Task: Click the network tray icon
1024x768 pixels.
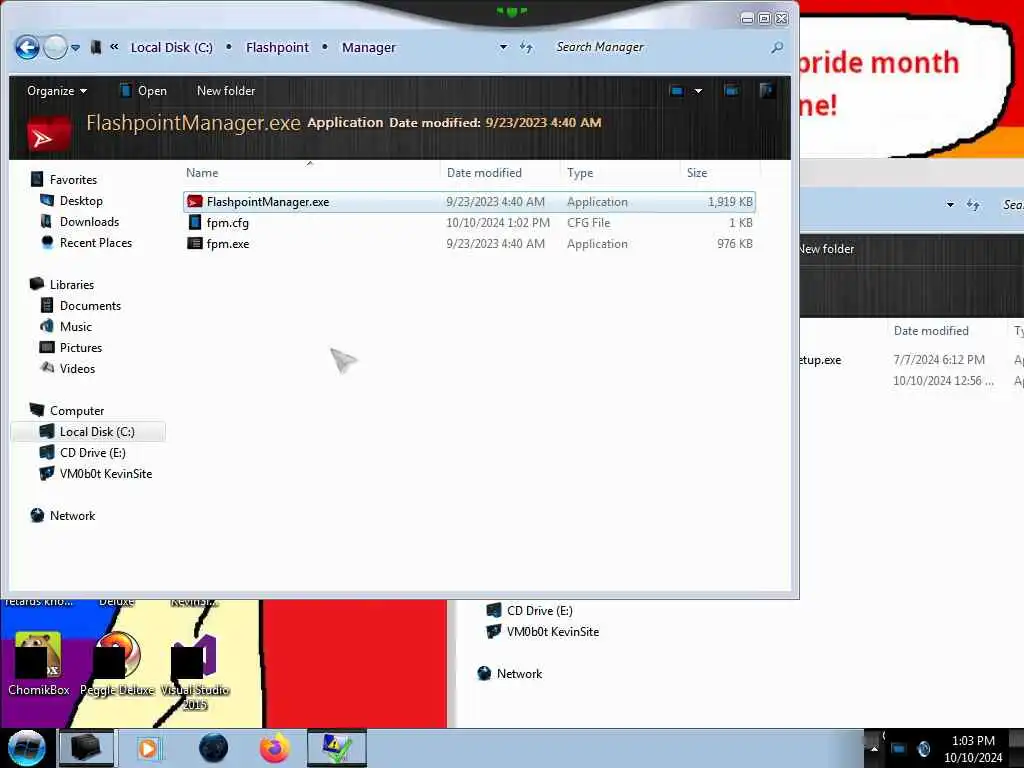Action: point(899,748)
